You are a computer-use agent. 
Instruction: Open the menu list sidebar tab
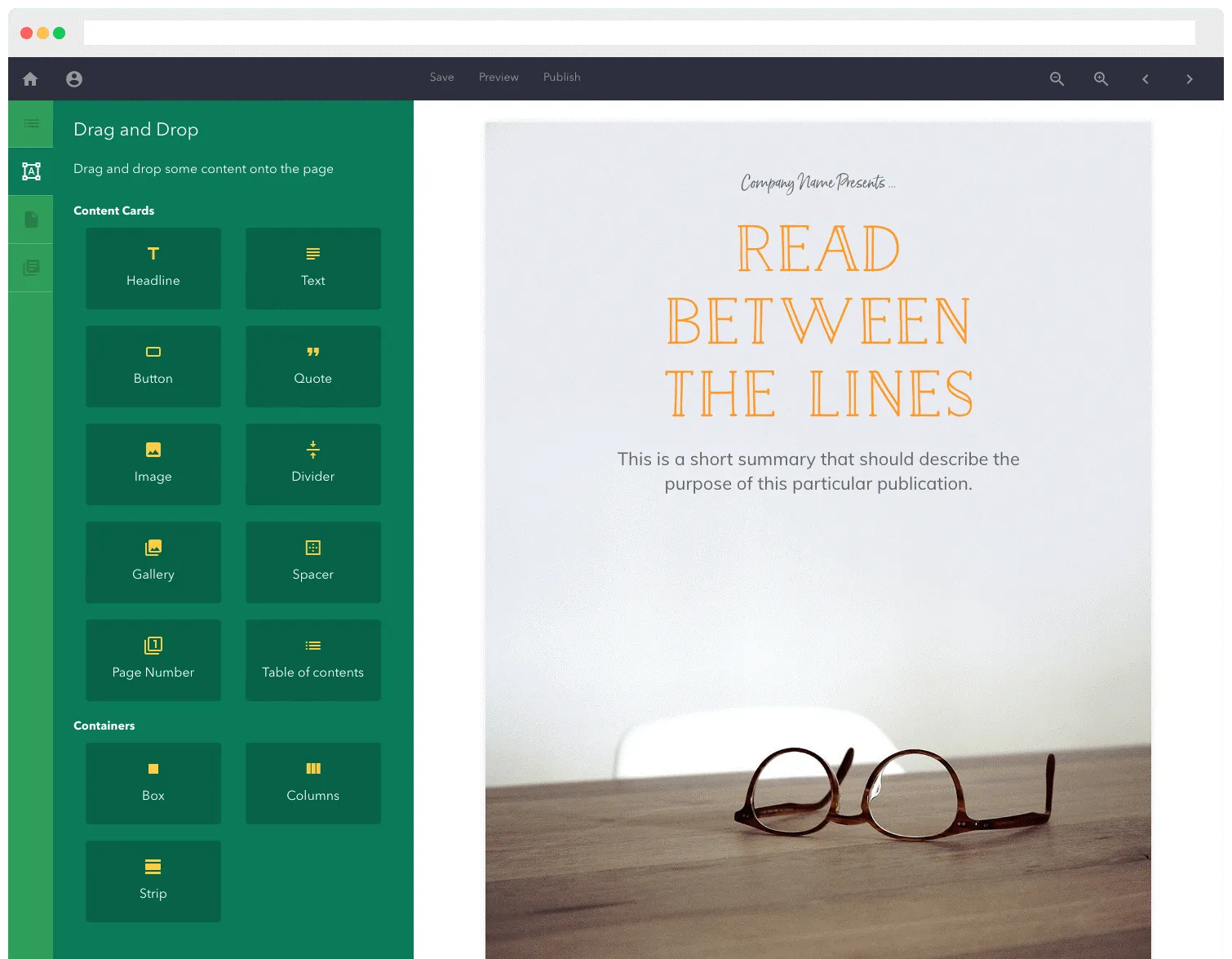pyautogui.click(x=31, y=124)
